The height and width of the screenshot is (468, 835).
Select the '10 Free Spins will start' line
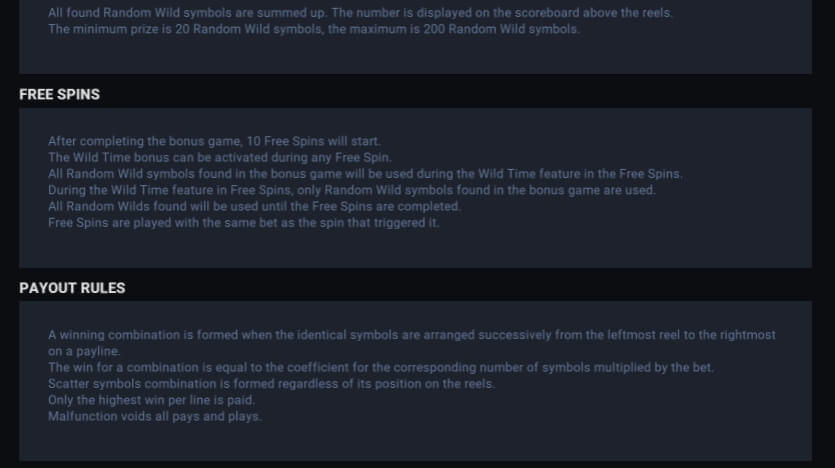[214, 142]
